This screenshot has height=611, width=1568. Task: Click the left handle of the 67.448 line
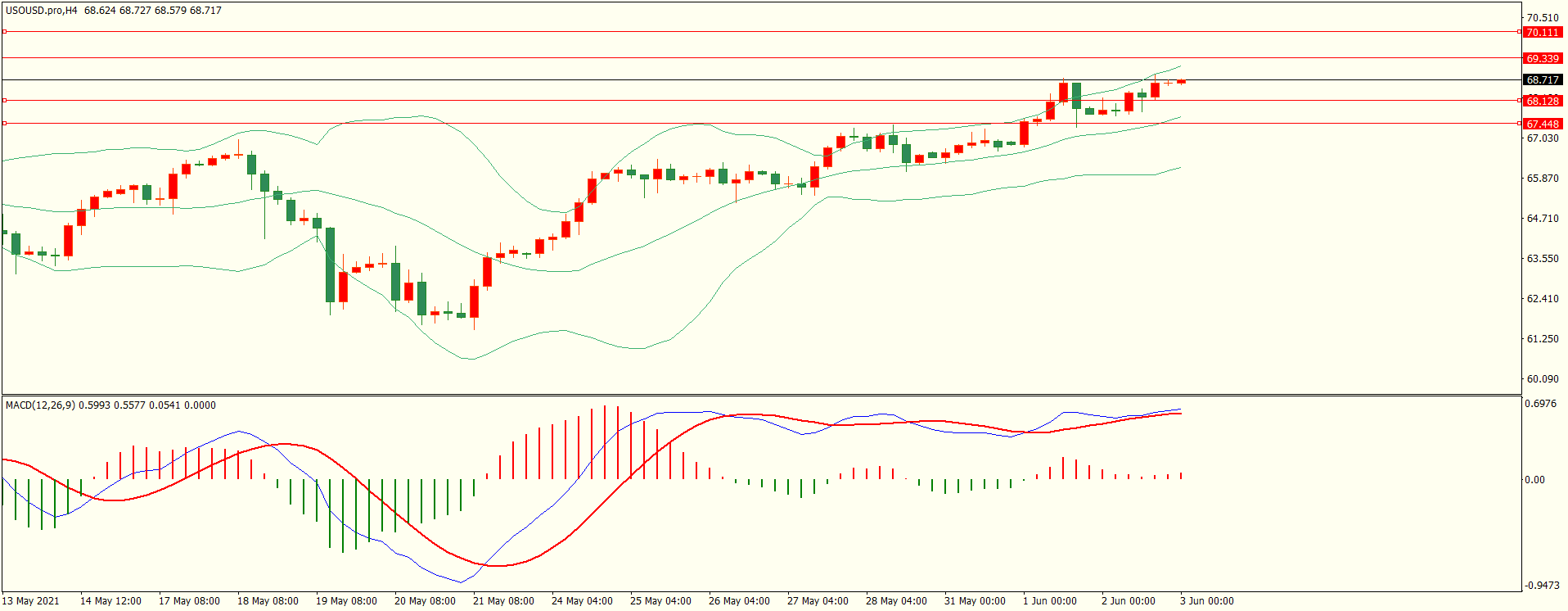click(4, 123)
